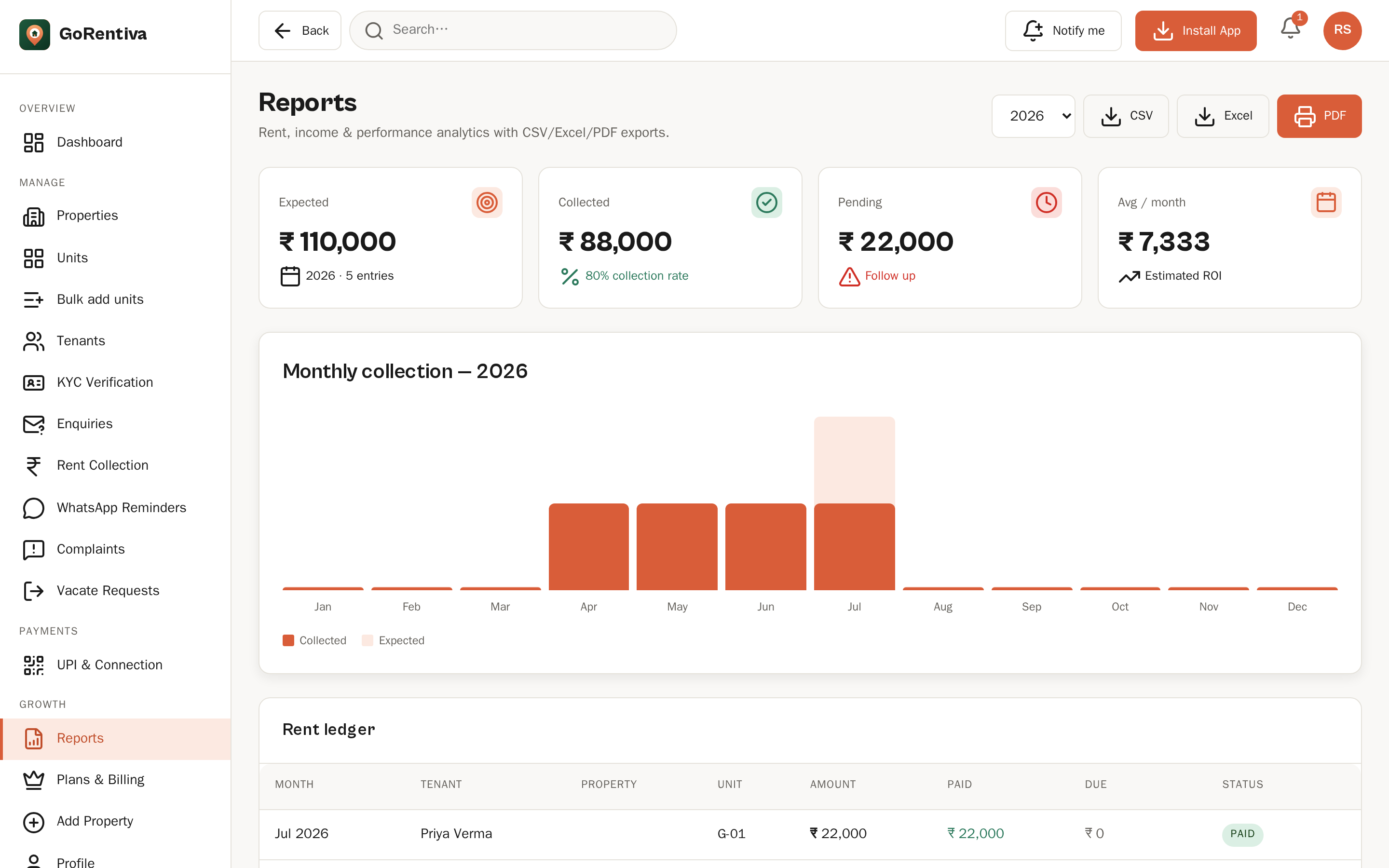The image size is (1389, 868).
Task: Select Complaints in the sidebar
Action: pyautogui.click(x=115, y=549)
